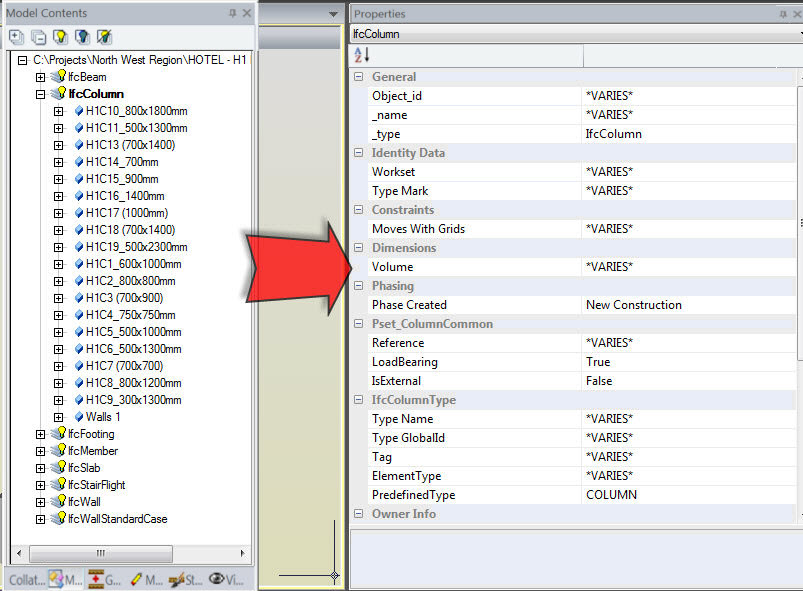803x591 pixels.
Task: Collapse the Pset_ColumnCommon properties group
Action: (358, 324)
